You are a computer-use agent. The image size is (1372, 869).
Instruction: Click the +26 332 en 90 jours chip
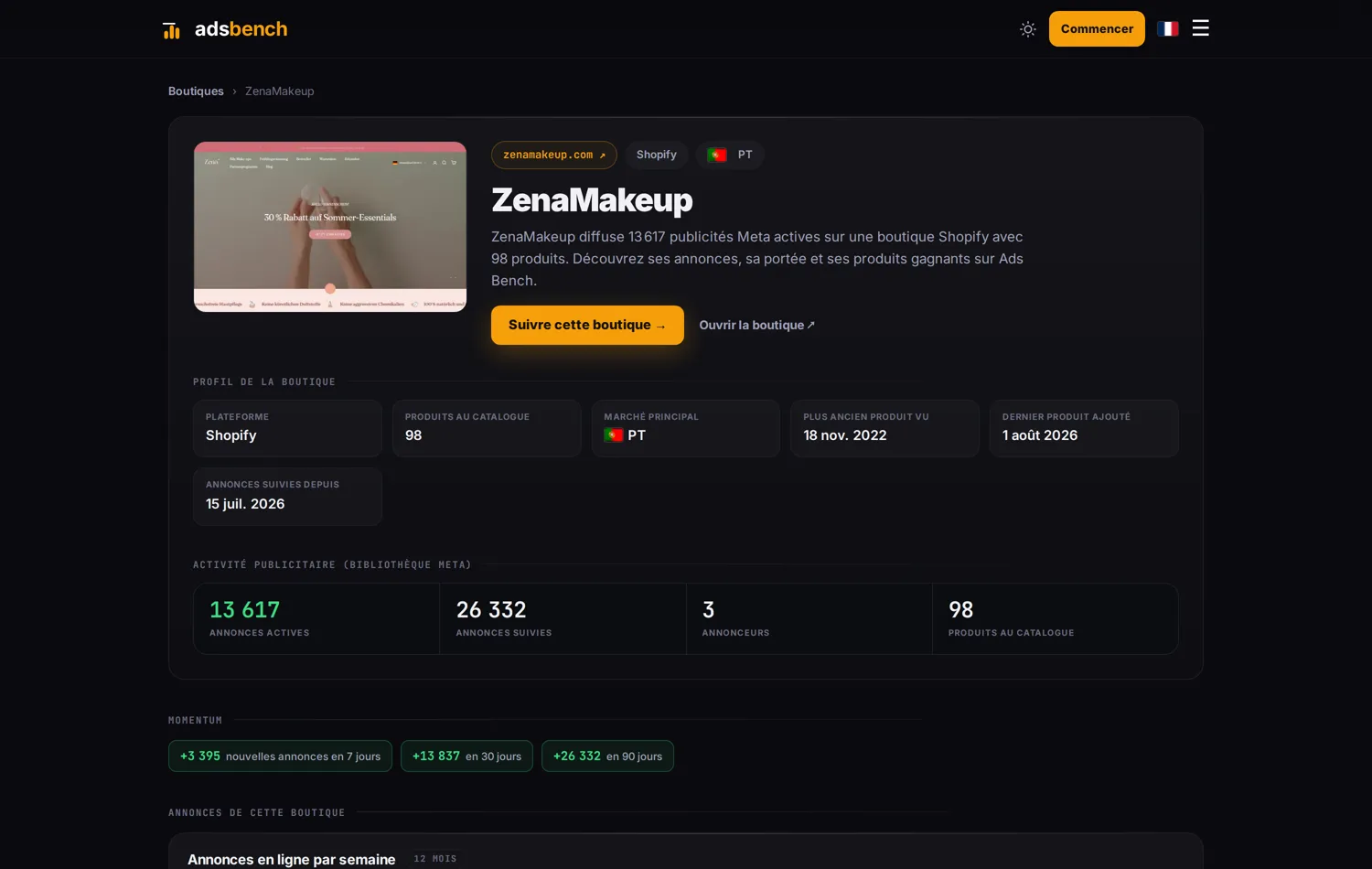[x=607, y=756]
